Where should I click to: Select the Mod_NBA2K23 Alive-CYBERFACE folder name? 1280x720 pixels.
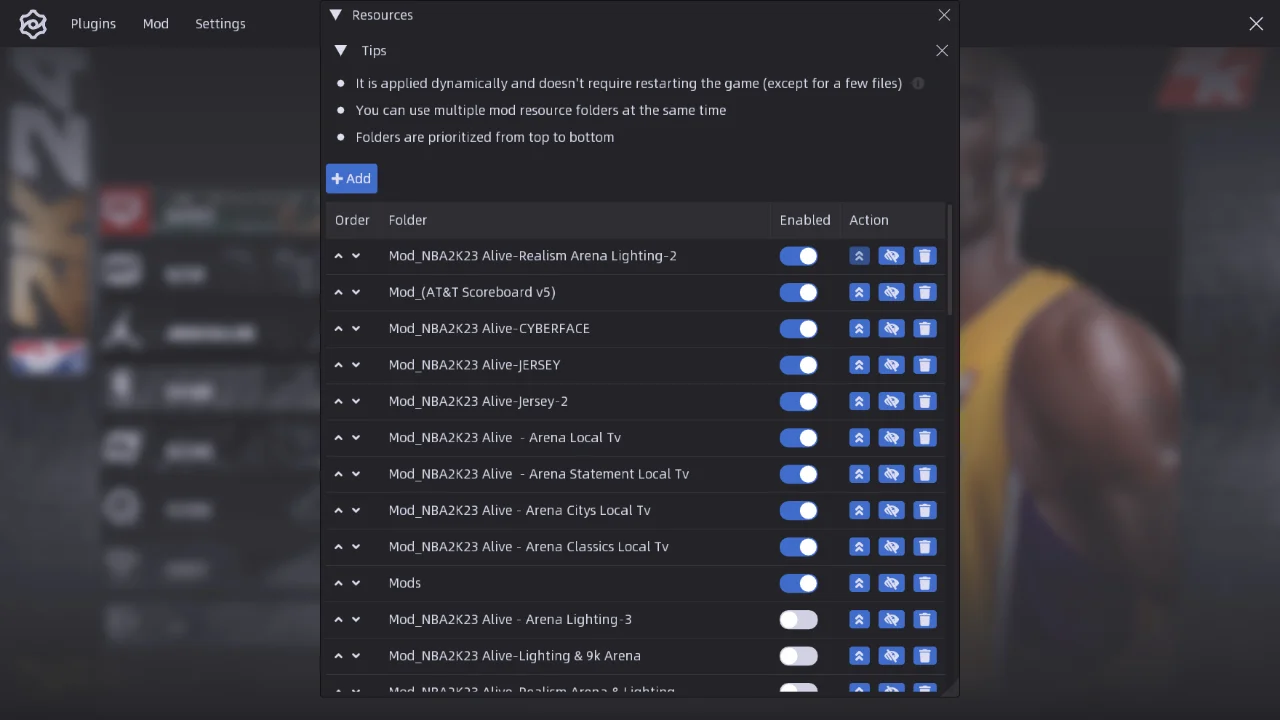pyautogui.click(x=489, y=328)
